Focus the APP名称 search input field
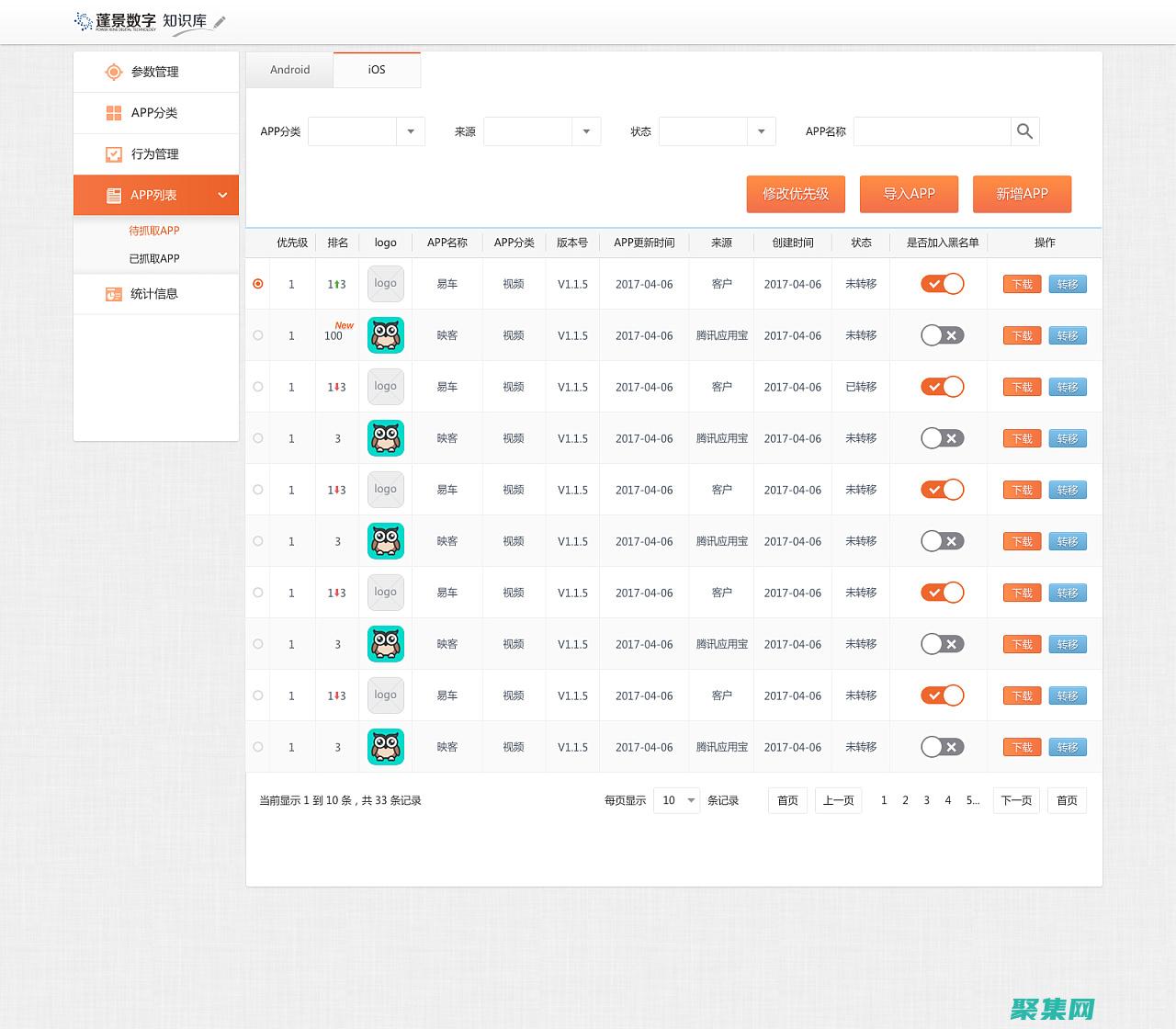Viewport: 1176px width, 1029px height. [x=932, y=131]
